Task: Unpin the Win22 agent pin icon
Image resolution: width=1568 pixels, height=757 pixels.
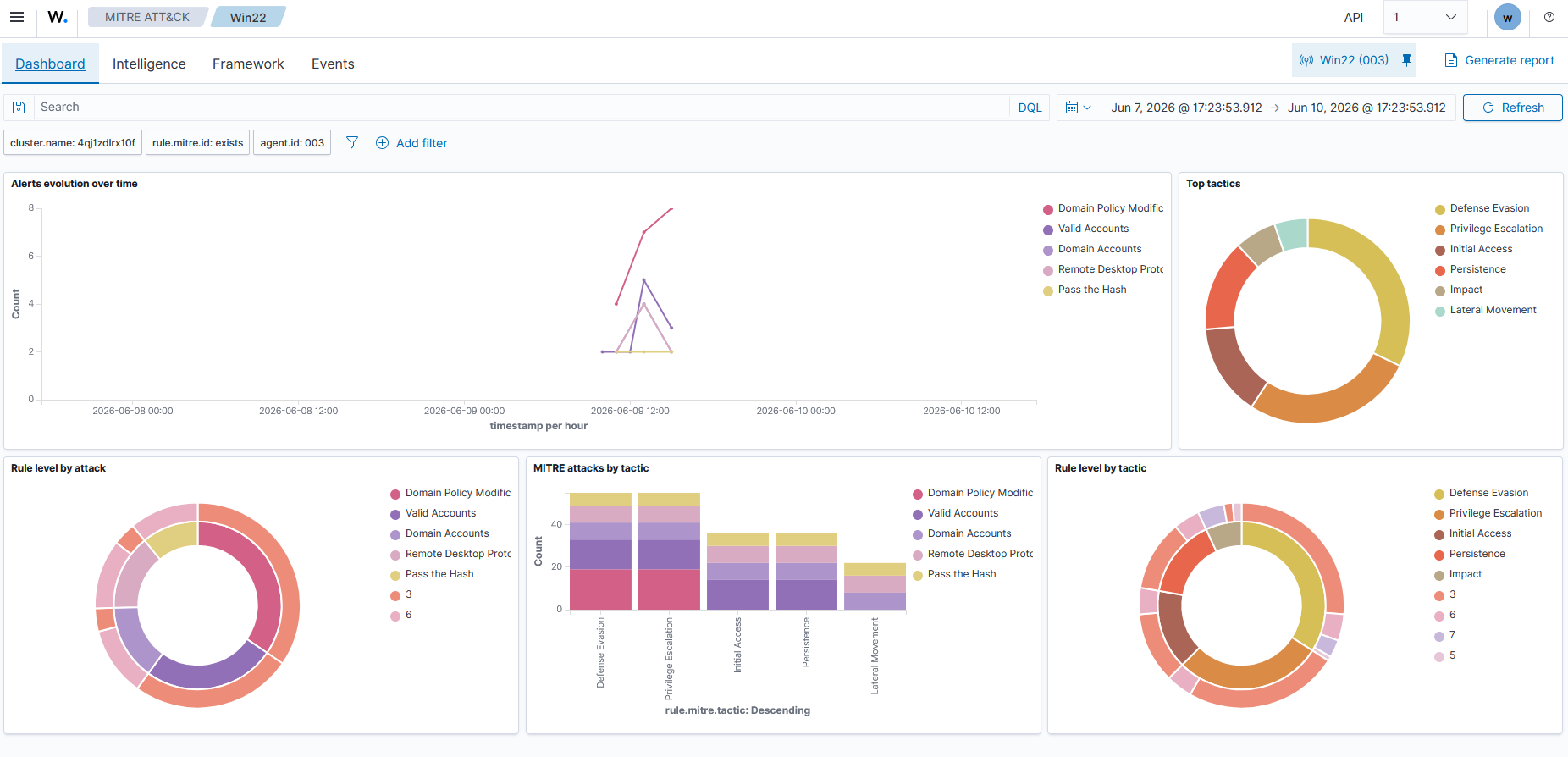Action: 1406,60
